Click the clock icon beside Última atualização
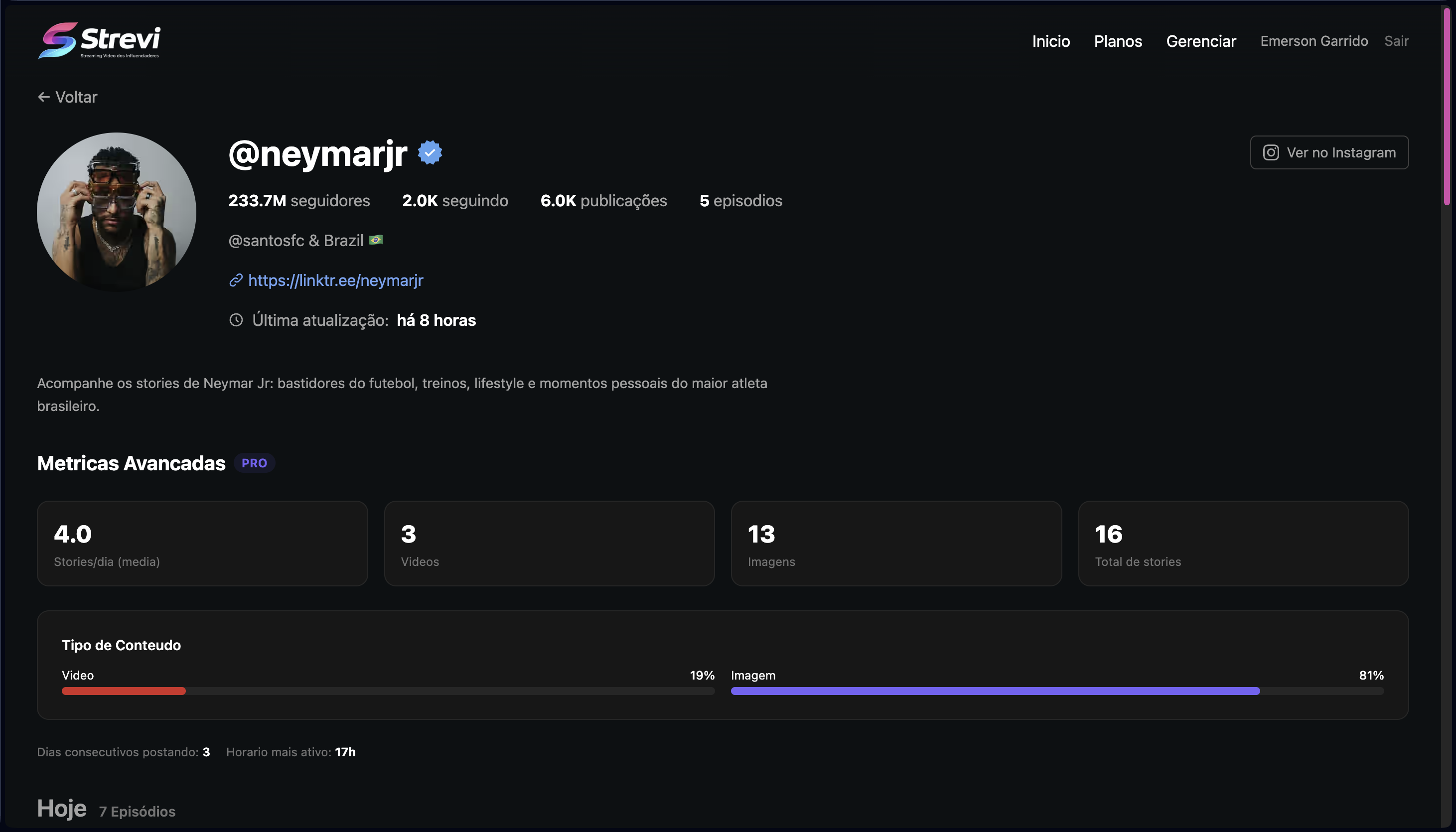 [236, 320]
